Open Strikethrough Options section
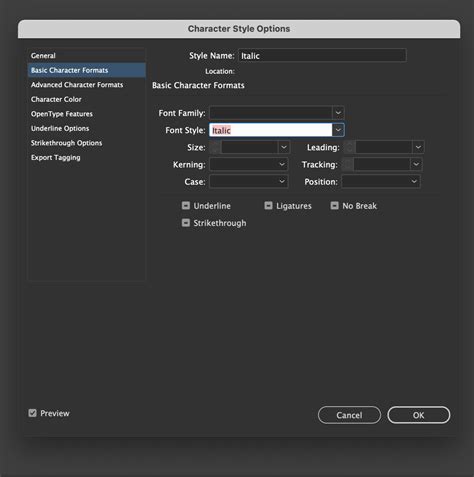 click(86, 143)
